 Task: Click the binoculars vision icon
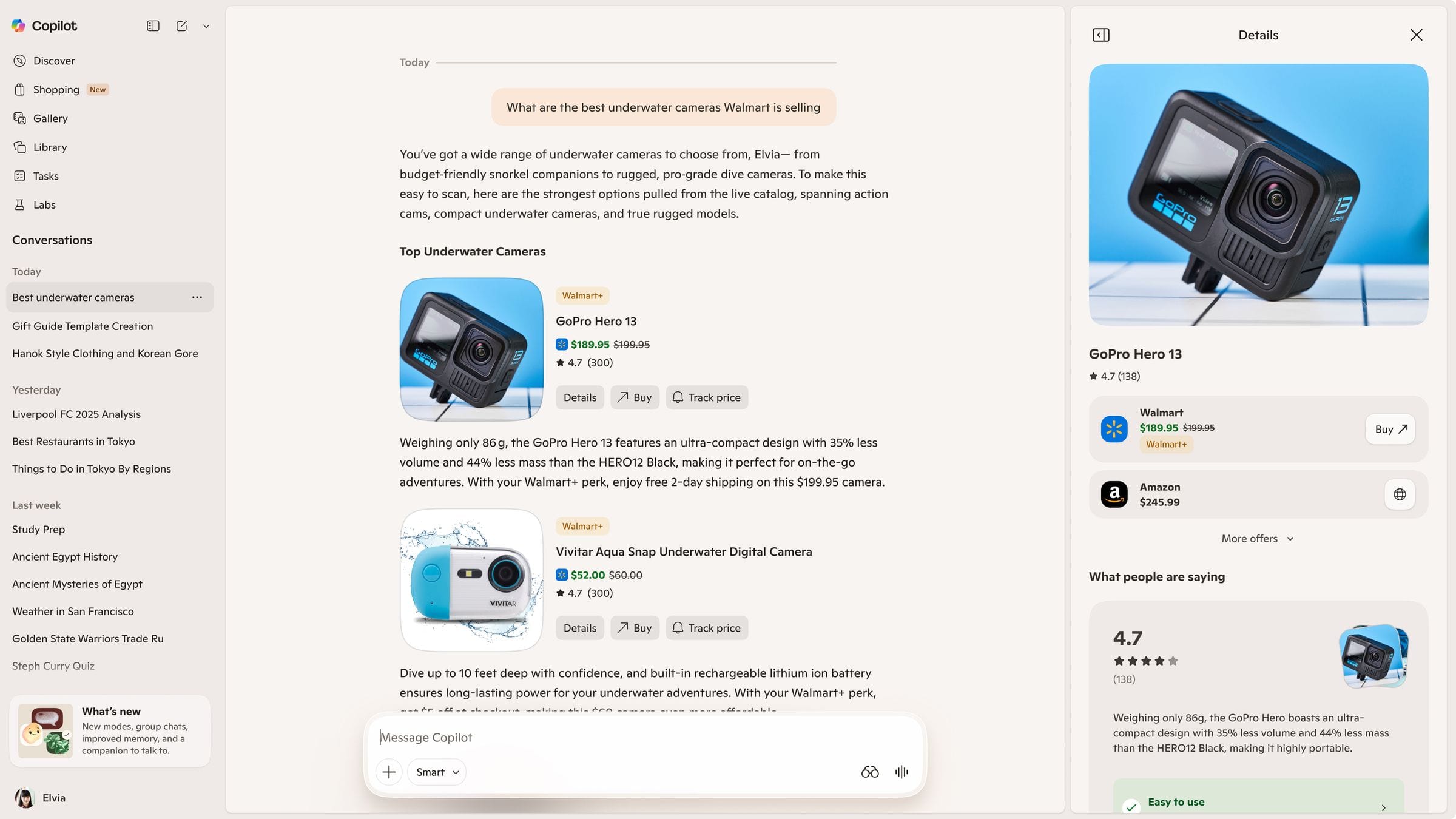(870, 772)
